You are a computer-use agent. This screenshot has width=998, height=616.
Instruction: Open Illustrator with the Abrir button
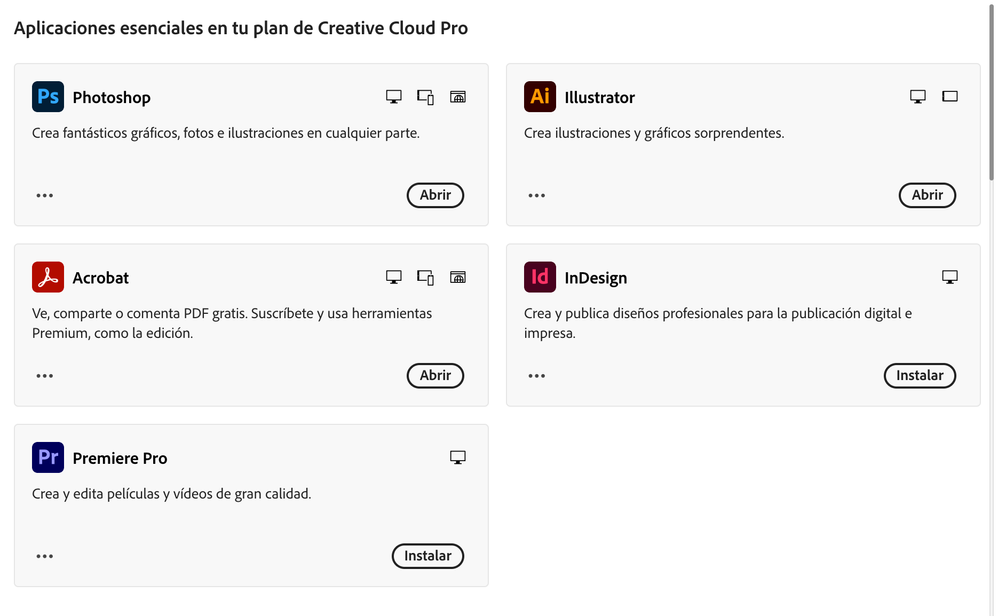pyautogui.click(x=927, y=195)
